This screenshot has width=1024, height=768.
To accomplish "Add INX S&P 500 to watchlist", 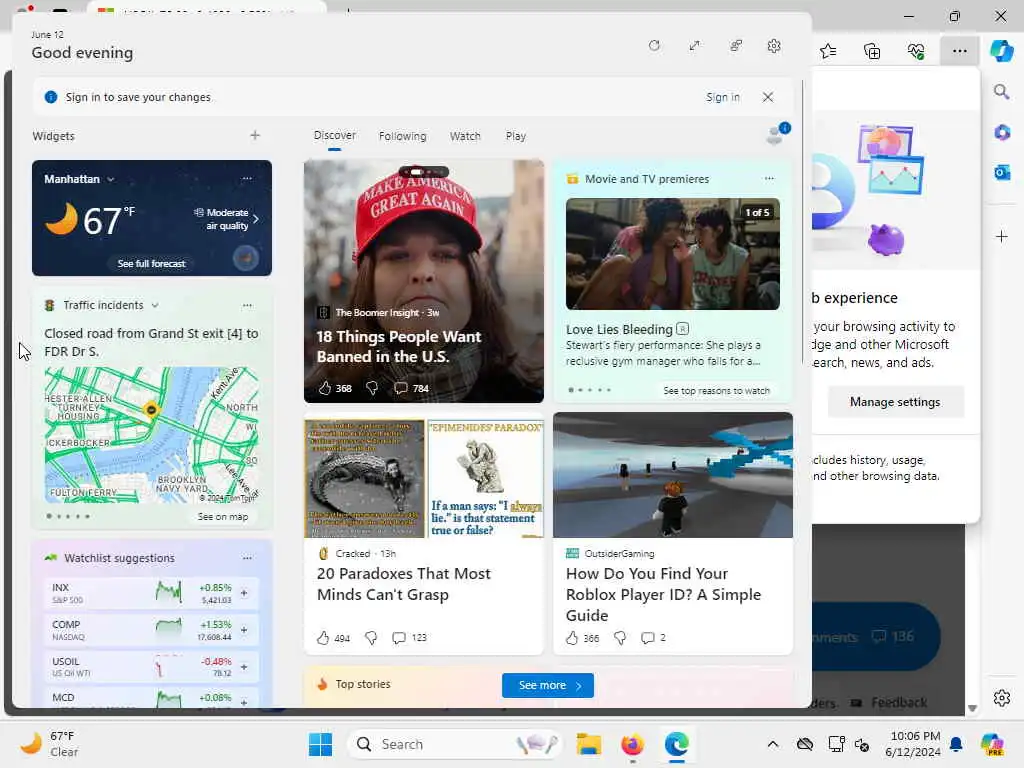I will click(244, 593).
